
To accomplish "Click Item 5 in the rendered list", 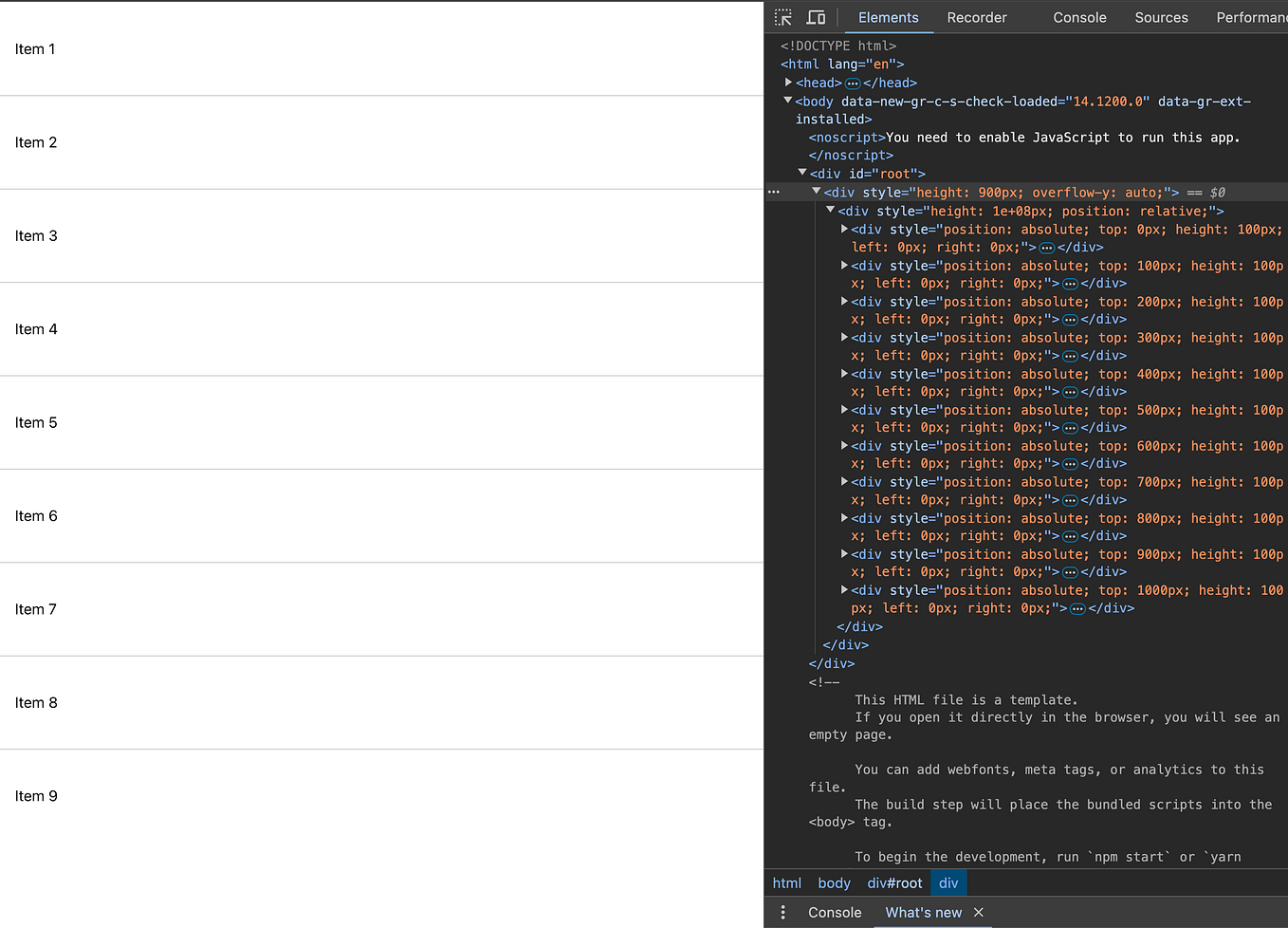I will (x=35, y=422).
